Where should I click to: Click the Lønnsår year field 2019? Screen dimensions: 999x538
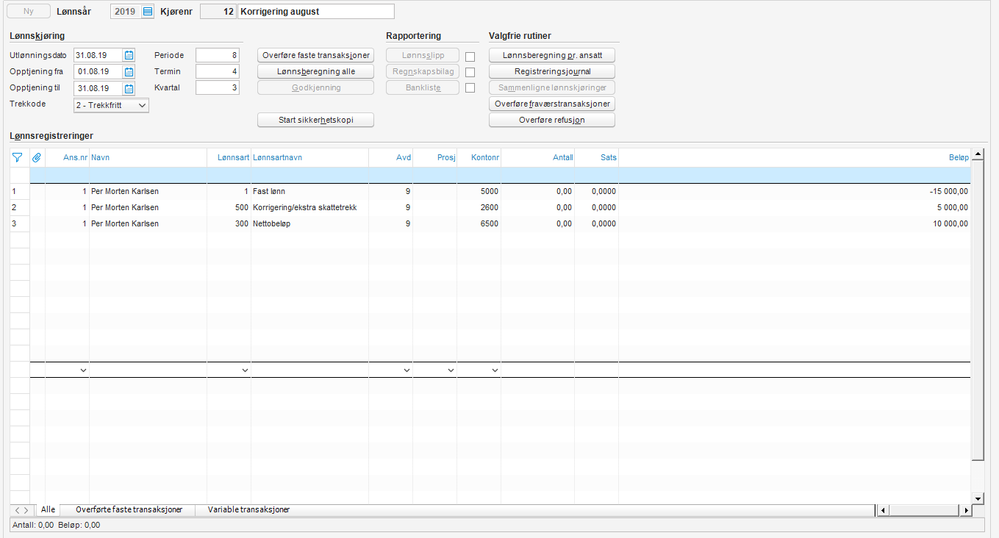click(x=125, y=11)
